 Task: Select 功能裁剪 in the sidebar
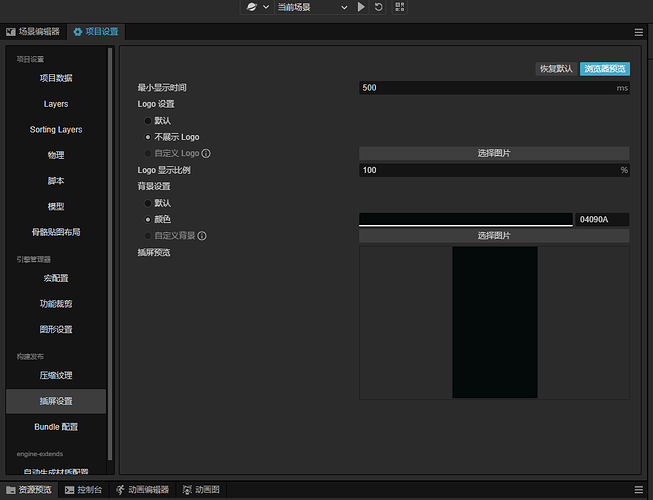click(x=56, y=304)
